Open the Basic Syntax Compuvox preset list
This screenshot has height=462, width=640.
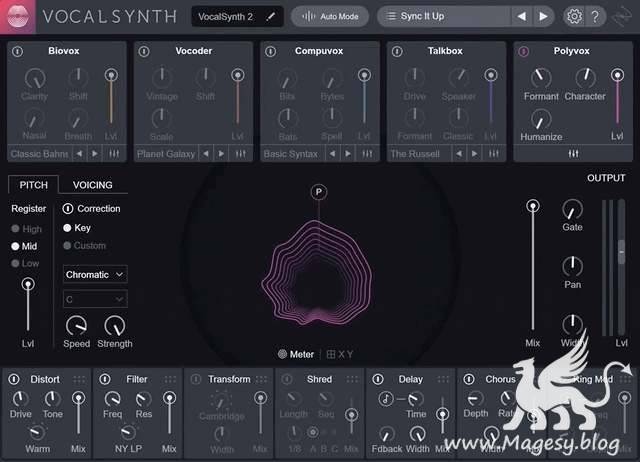(x=291, y=154)
